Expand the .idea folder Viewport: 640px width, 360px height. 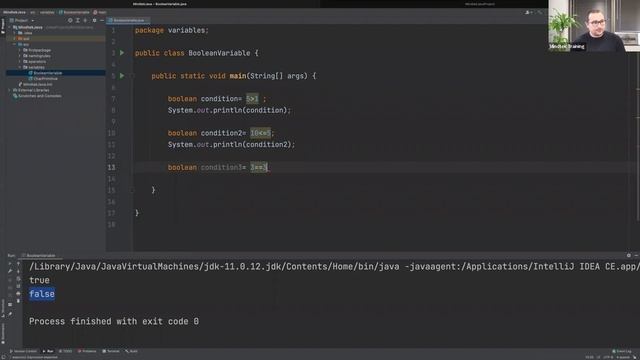(15, 33)
